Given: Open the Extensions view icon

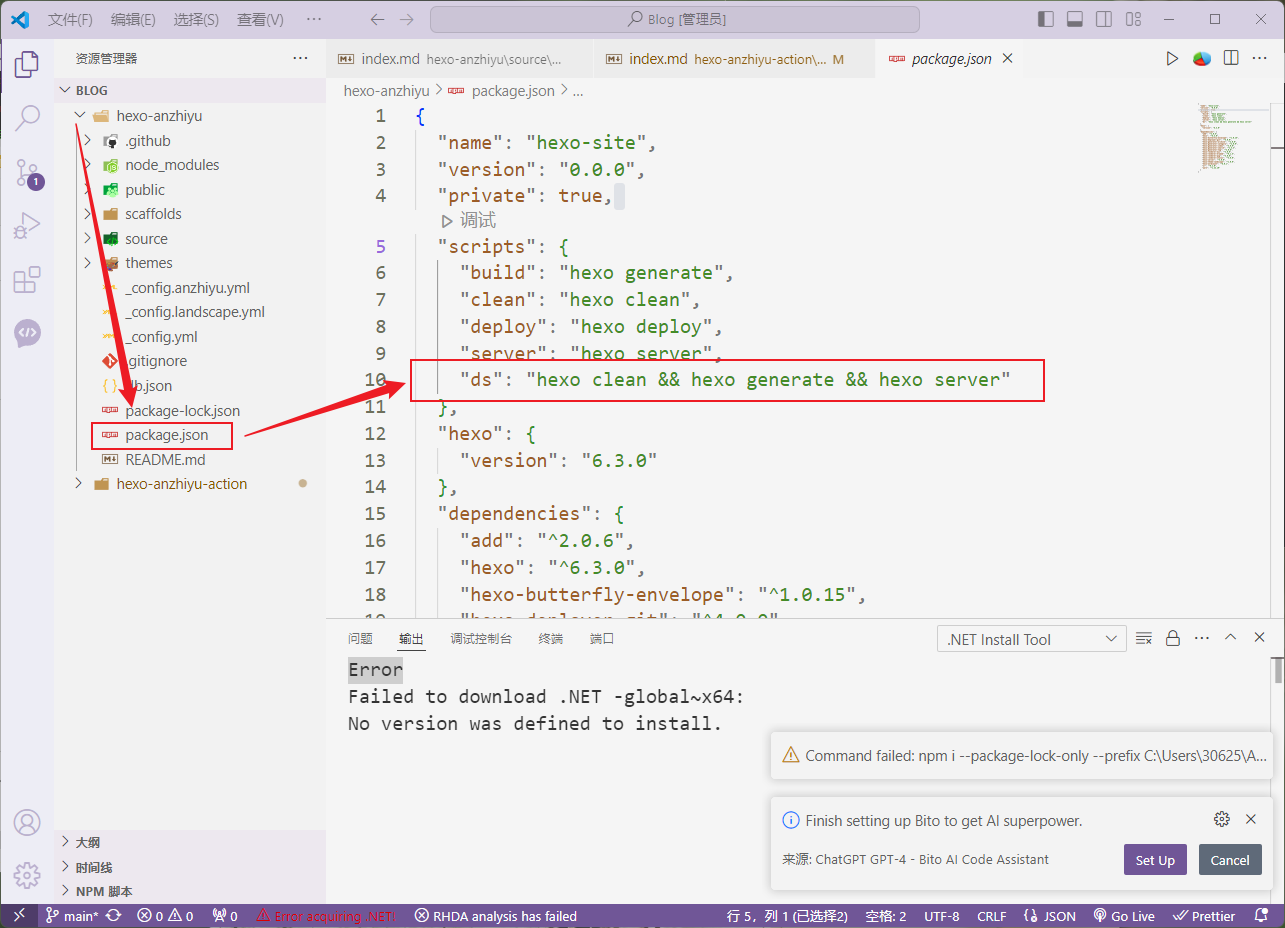Looking at the screenshot, I should pos(27,280).
